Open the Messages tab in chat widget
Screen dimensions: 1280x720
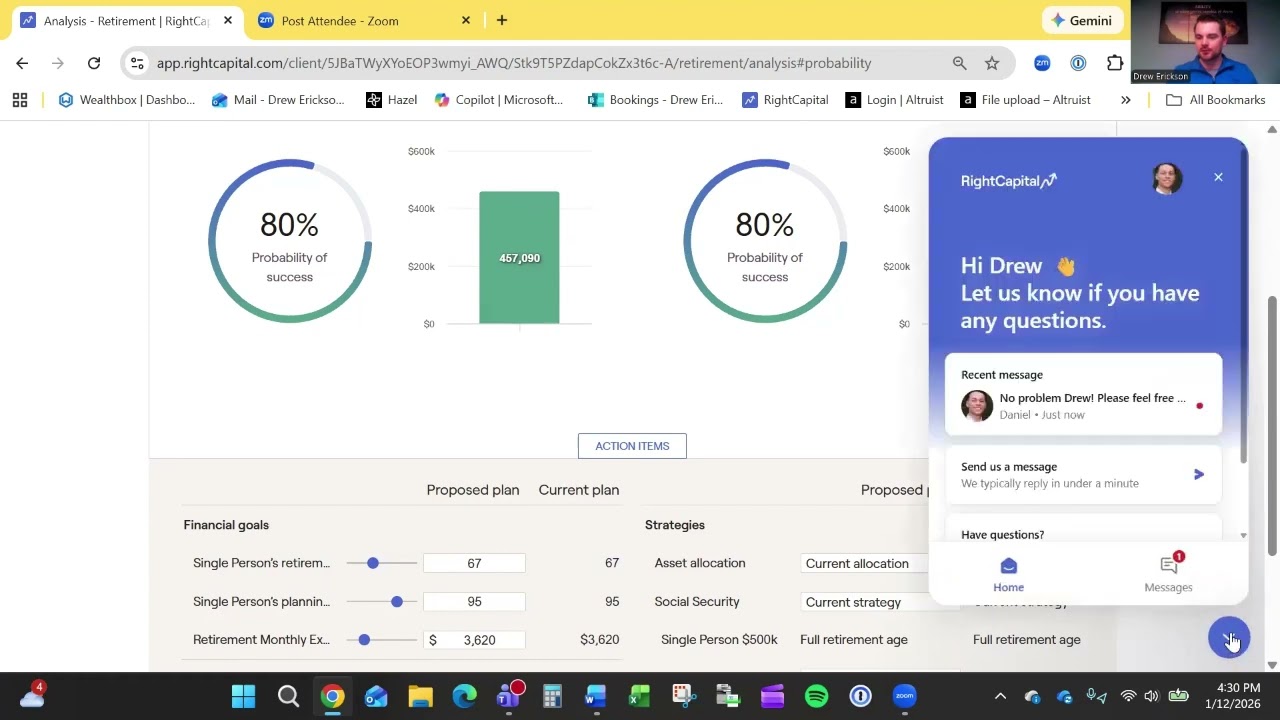[x=1168, y=573]
